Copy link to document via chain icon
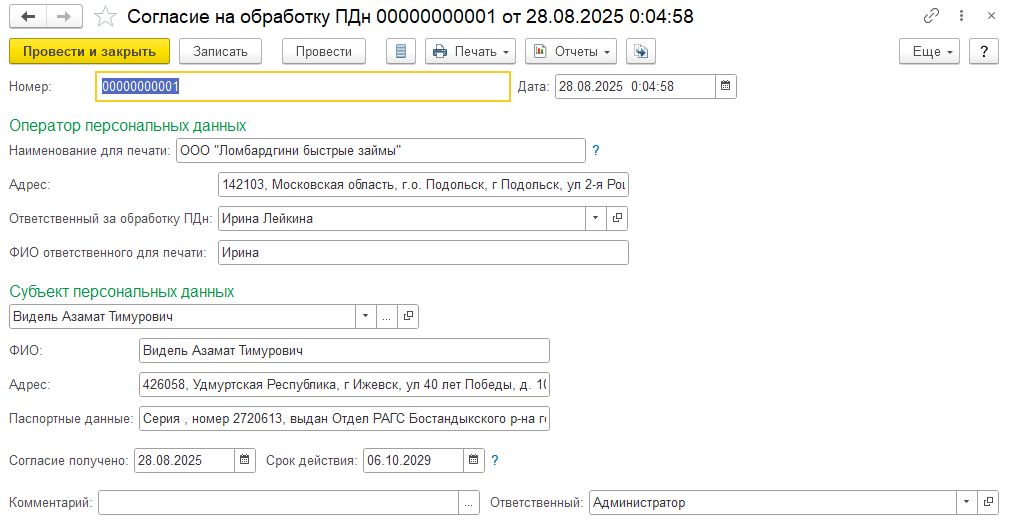 click(x=932, y=17)
